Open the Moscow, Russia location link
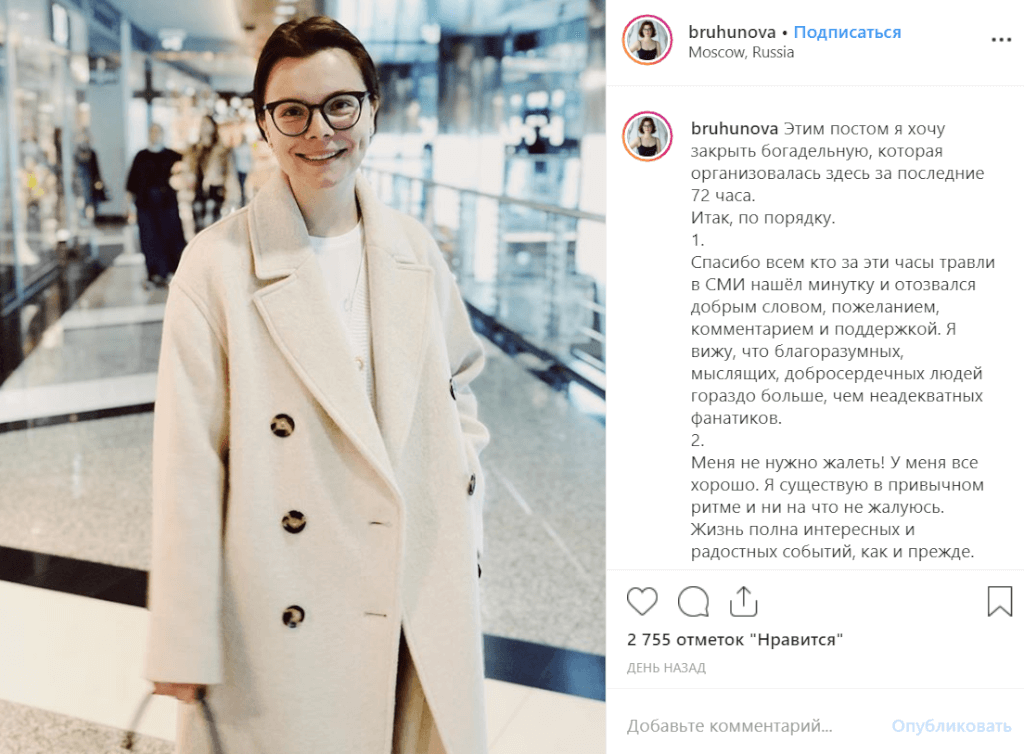 pos(741,52)
